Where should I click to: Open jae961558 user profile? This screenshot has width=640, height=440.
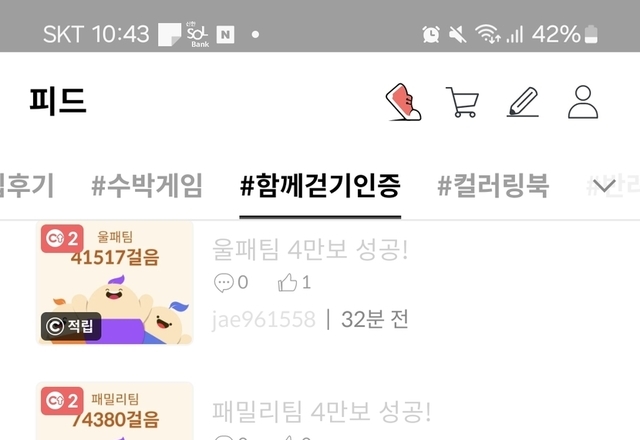pos(264,319)
